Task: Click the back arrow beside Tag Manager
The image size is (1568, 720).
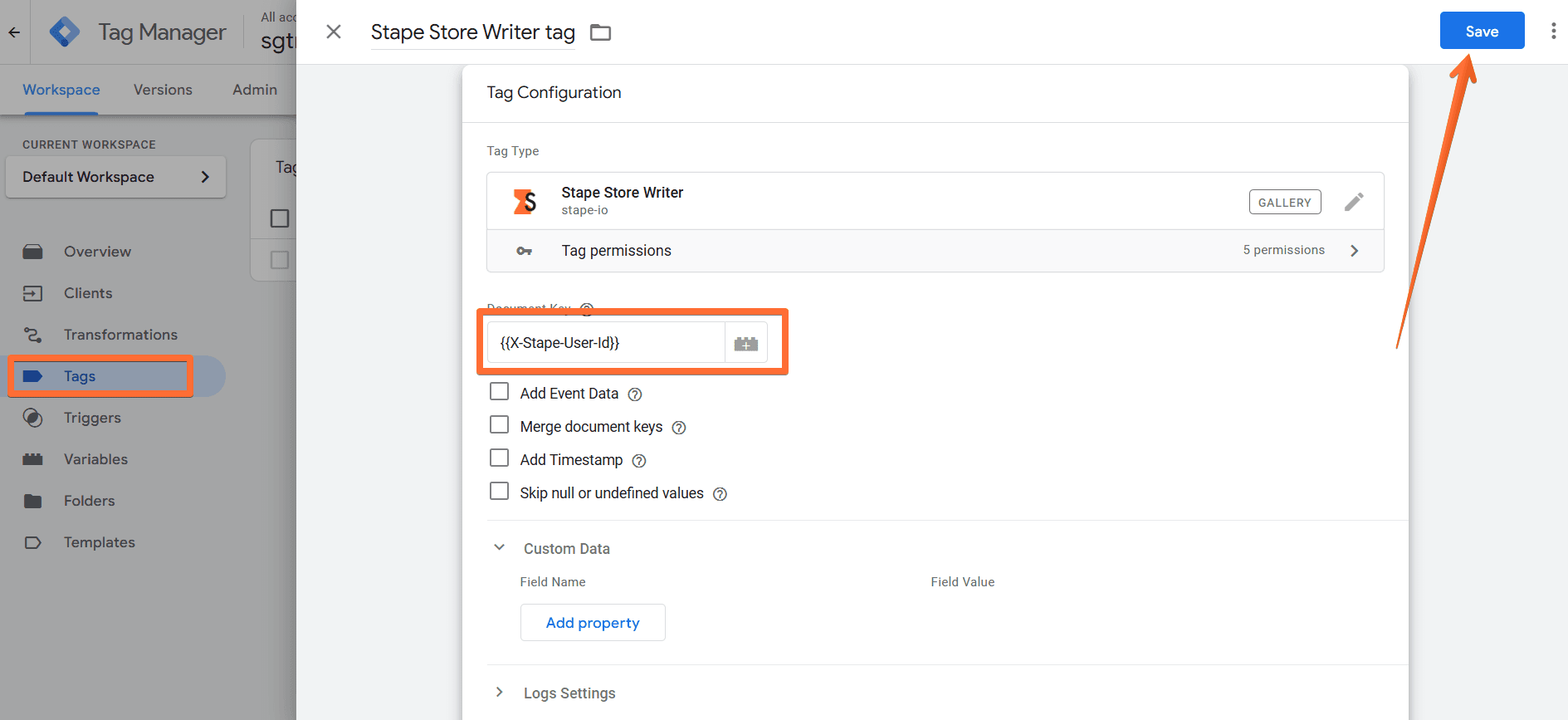Action: coord(14,32)
